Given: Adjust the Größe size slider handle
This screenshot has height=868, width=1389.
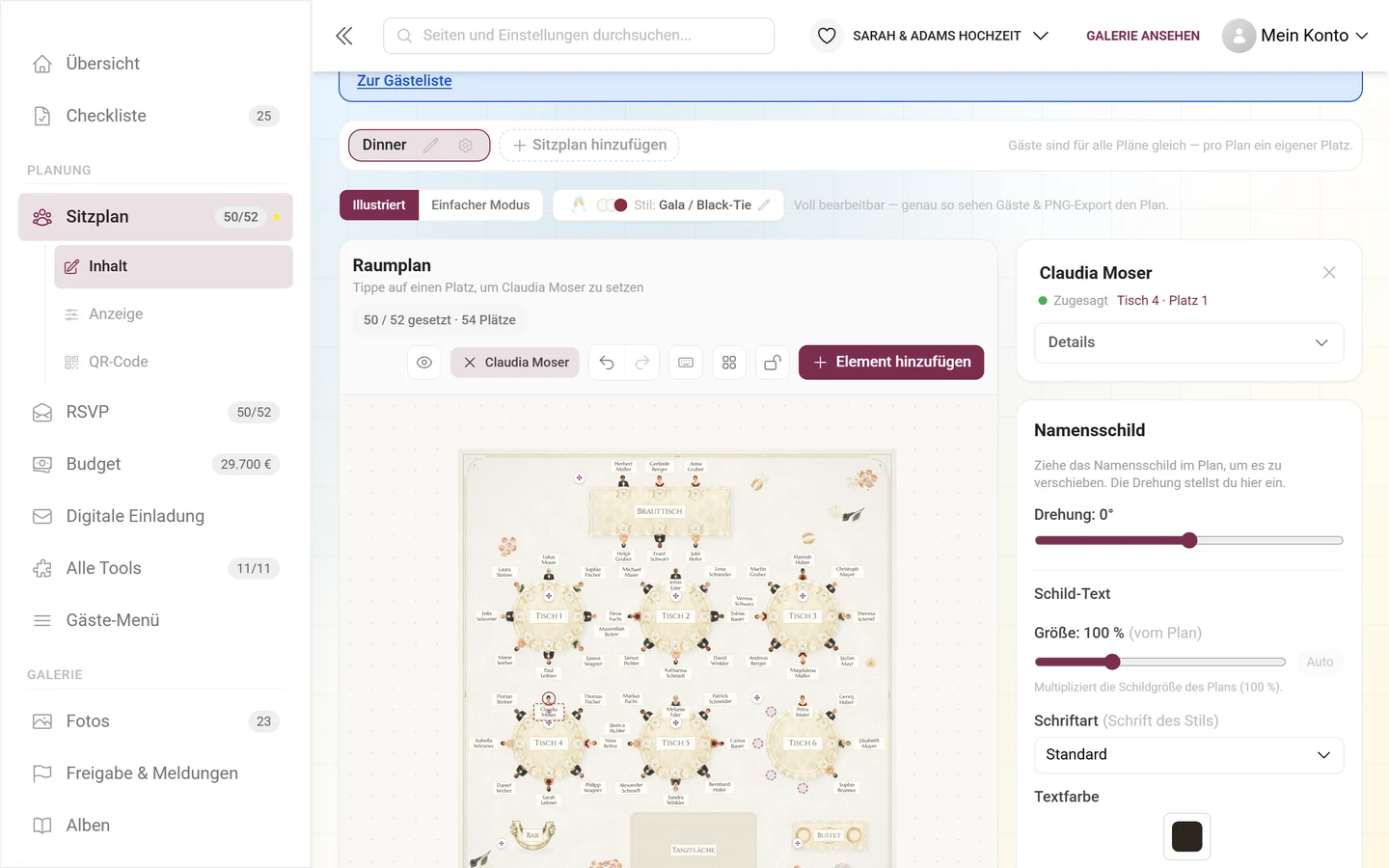Looking at the screenshot, I should pos(1112,662).
